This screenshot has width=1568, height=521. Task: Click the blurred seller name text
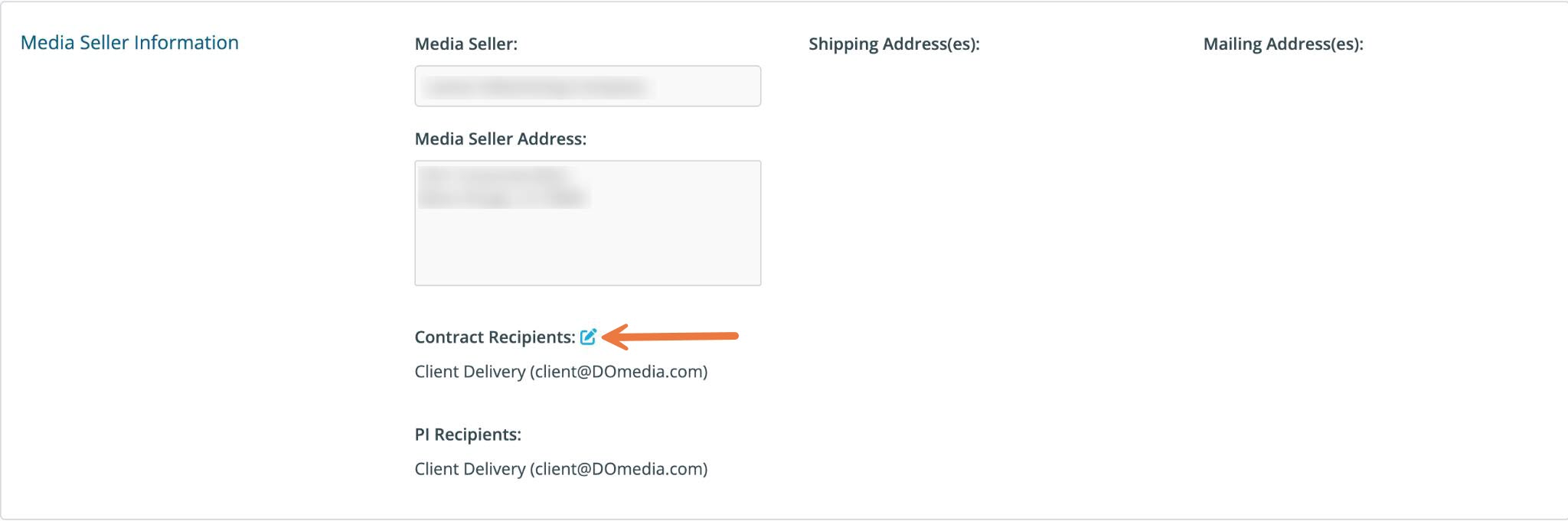pos(534,86)
